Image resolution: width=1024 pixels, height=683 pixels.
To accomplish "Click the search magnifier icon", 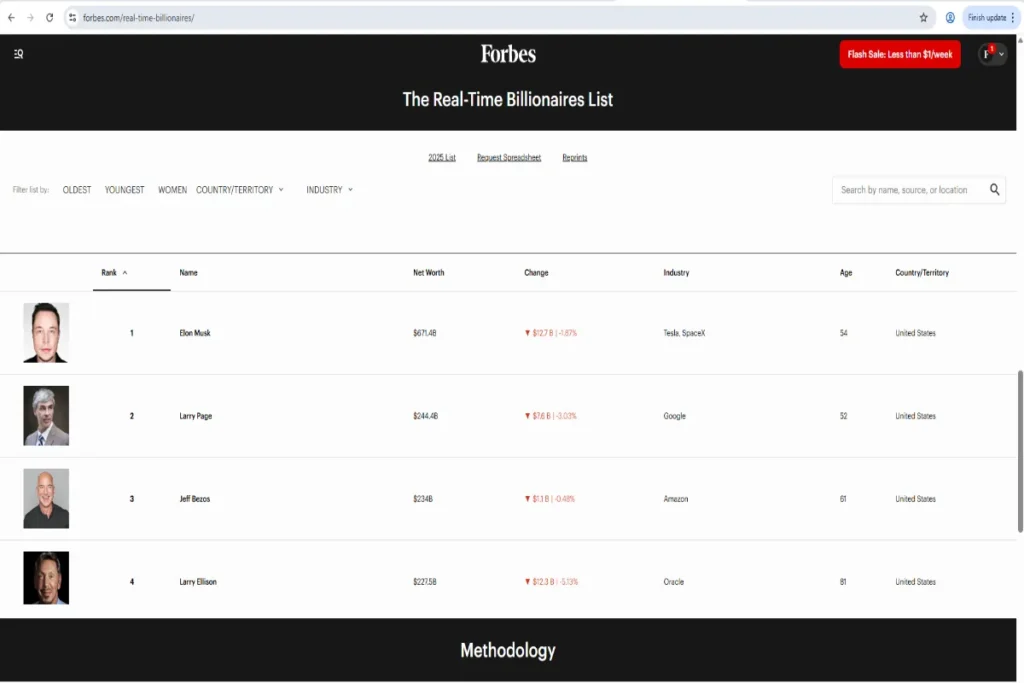I will [x=994, y=189].
